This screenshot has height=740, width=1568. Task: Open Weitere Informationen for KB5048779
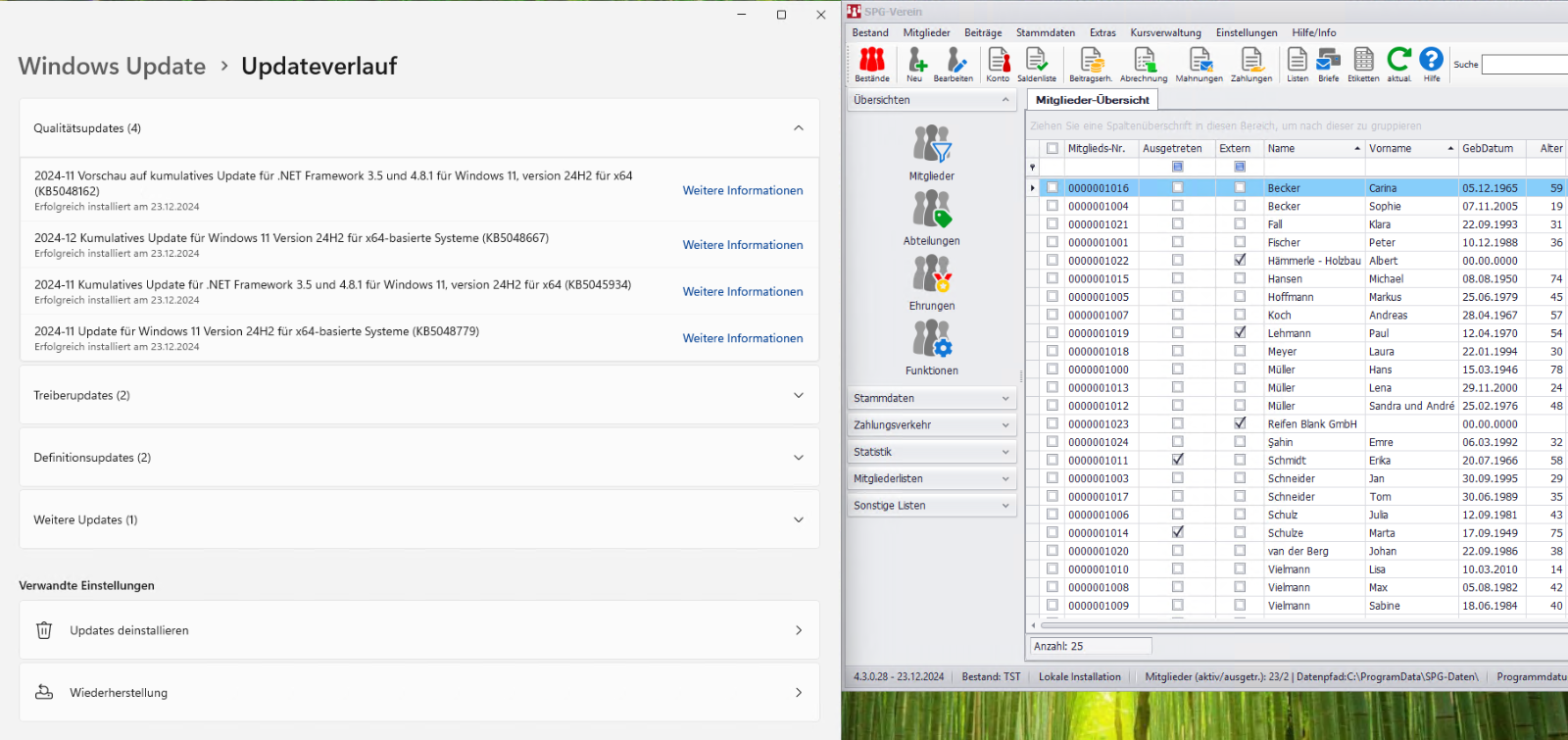tap(743, 338)
